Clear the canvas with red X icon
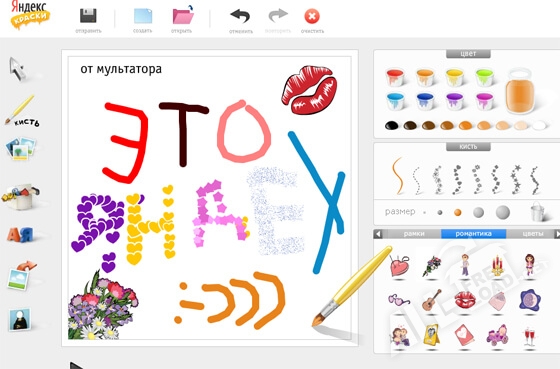560x369 pixels. [x=312, y=16]
